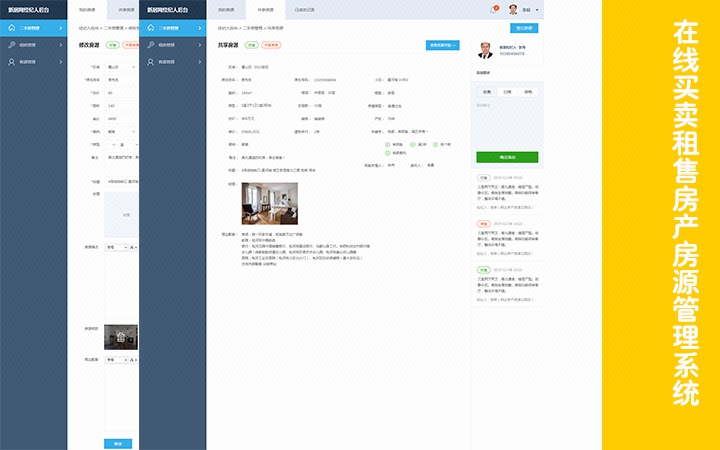
Task: Click the unit price input containing 6400
Action: (121, 119)
